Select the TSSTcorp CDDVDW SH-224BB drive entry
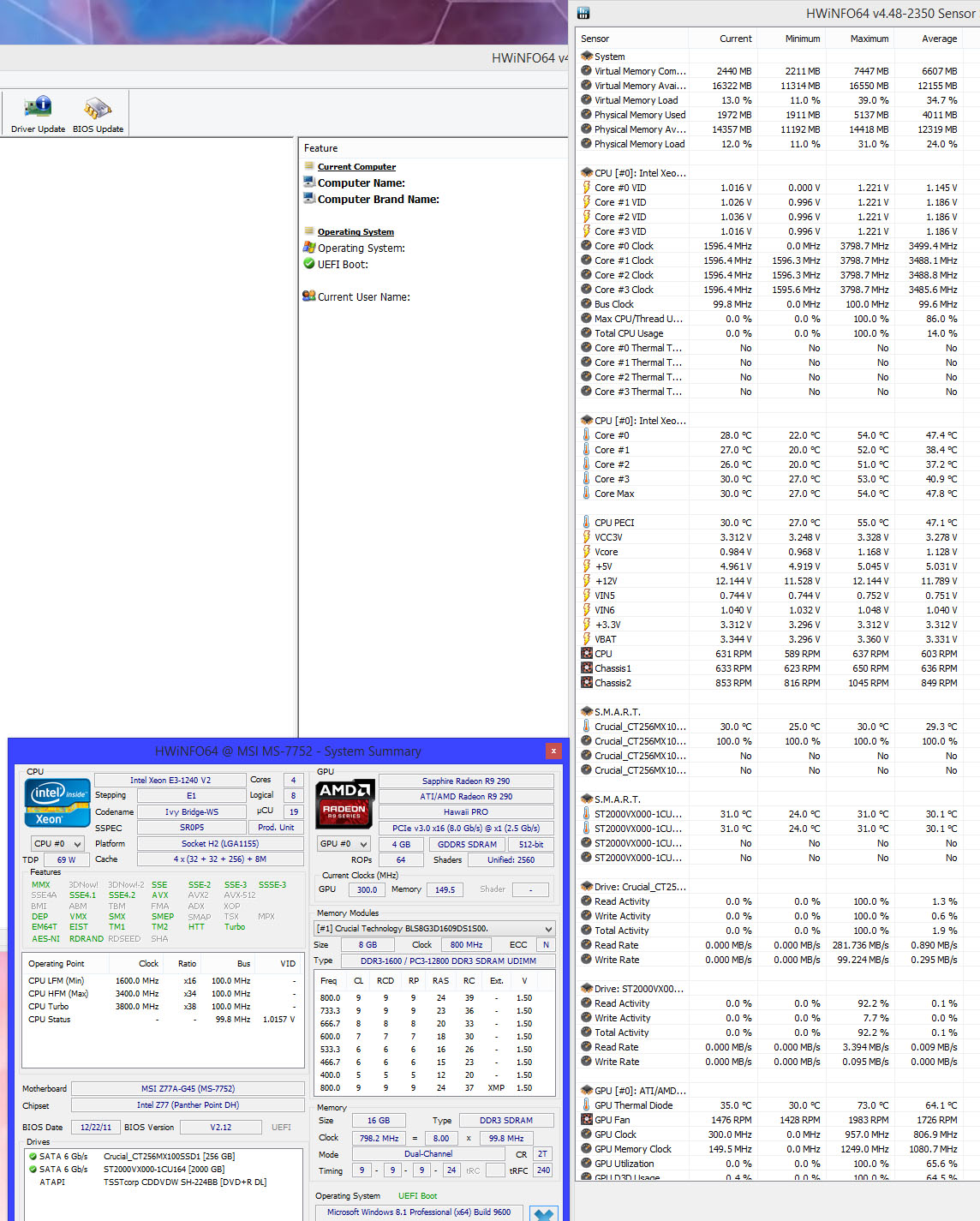This screenshot has width=980, height=1221. pos(184,1182)
